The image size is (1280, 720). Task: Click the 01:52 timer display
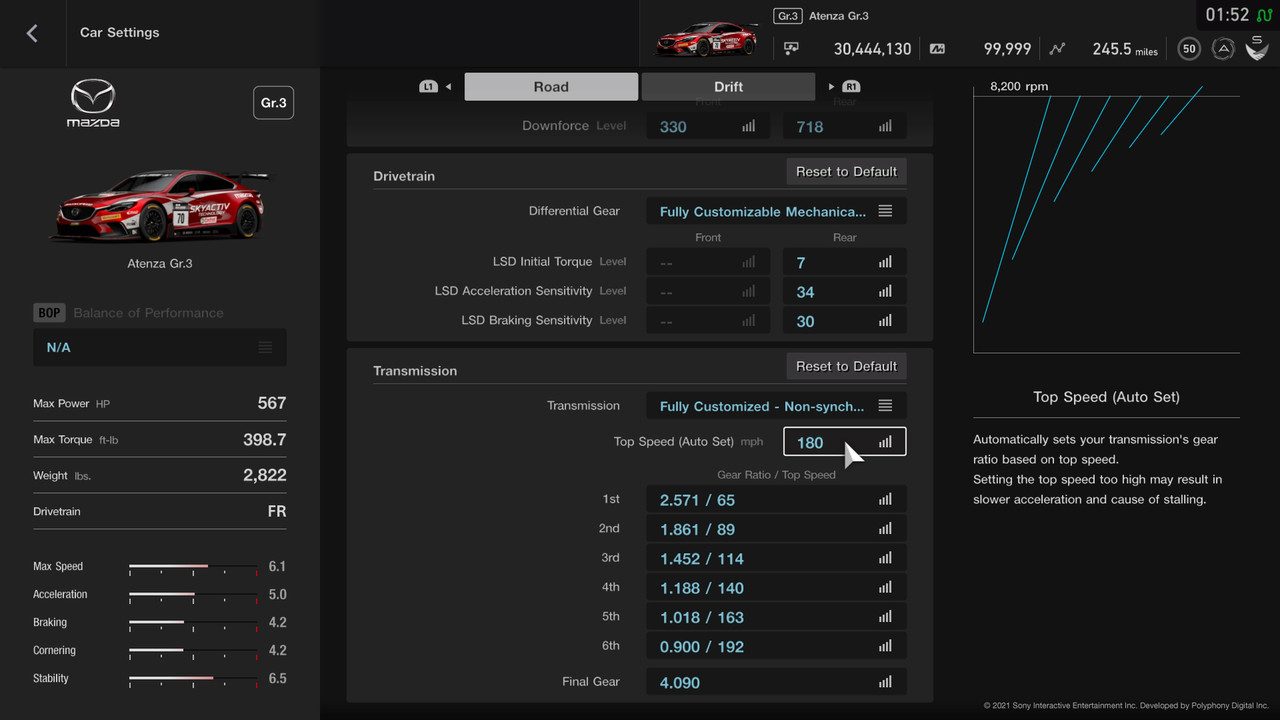tap(1227, 15)
